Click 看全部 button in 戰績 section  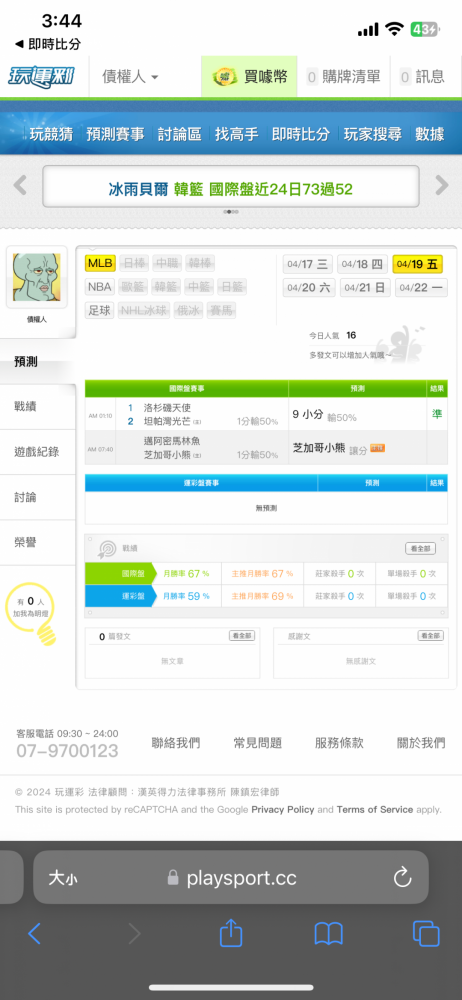click(x=421, y=548)
